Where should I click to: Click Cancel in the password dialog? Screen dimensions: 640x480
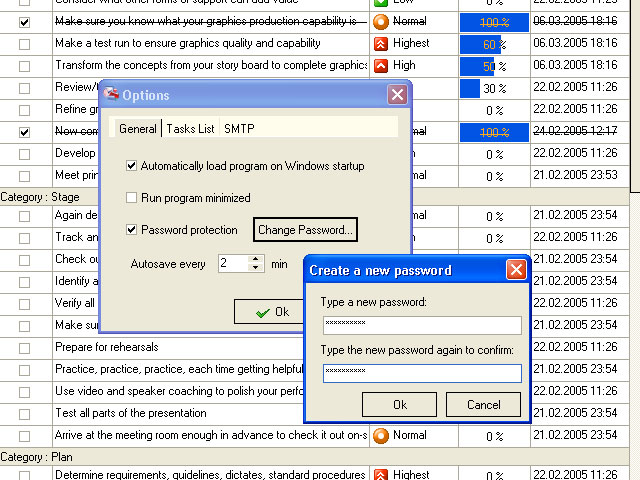(x=483, y=405)
